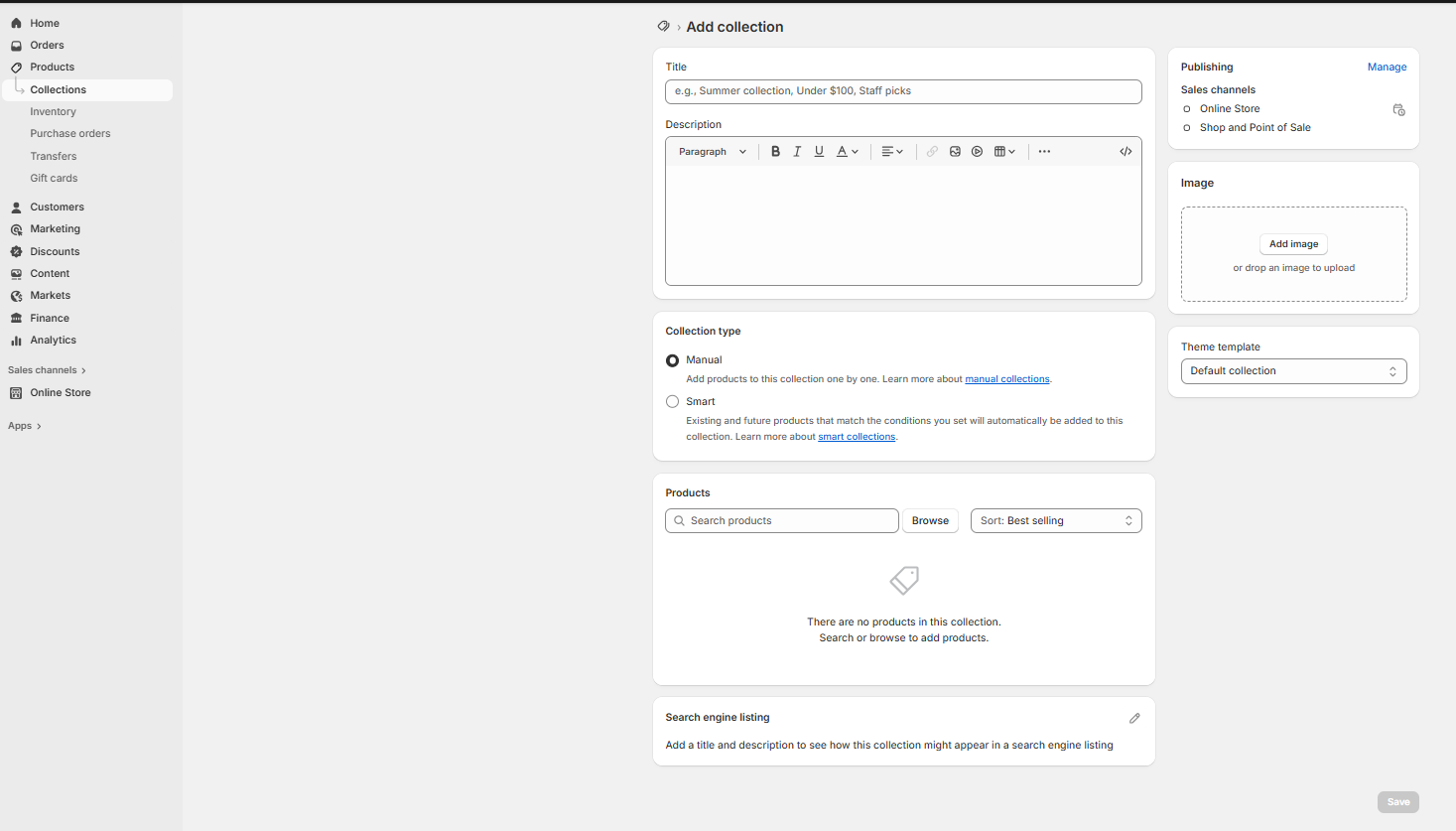Switch to HTML view with the code icon
Viewport: 1456px width, 831px height.
click(x=1125, y=152)
